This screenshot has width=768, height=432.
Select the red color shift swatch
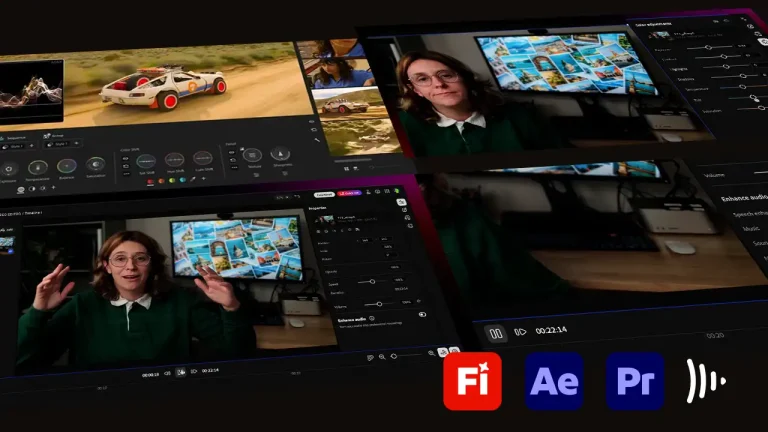coord(150,182)
